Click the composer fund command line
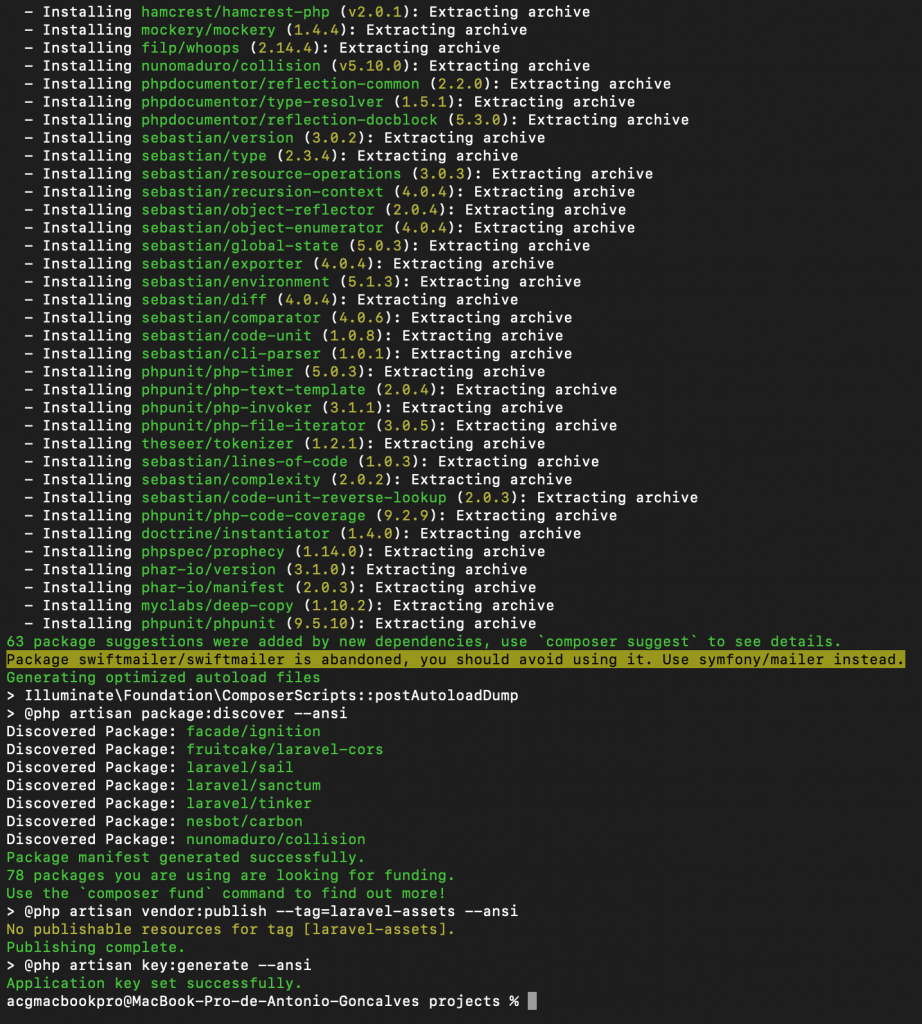 click(x=226, y=893)
